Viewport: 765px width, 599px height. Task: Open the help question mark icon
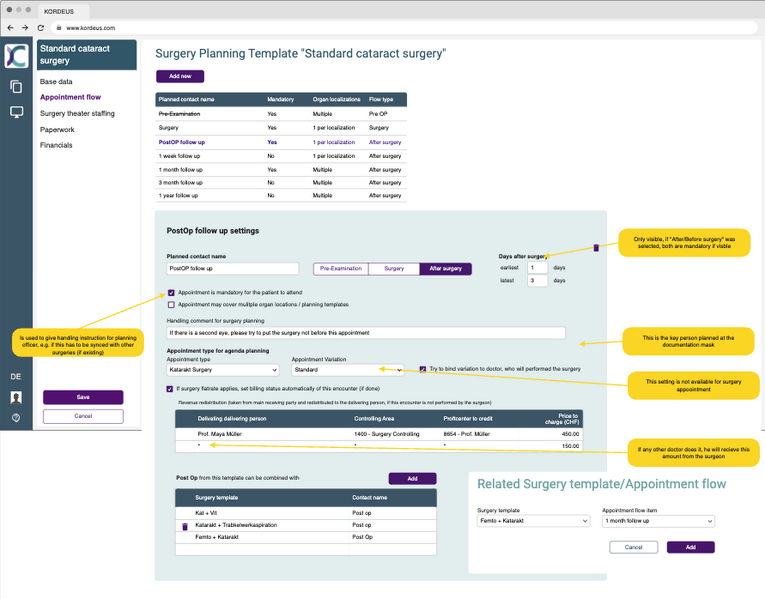[x=16, y=418]
